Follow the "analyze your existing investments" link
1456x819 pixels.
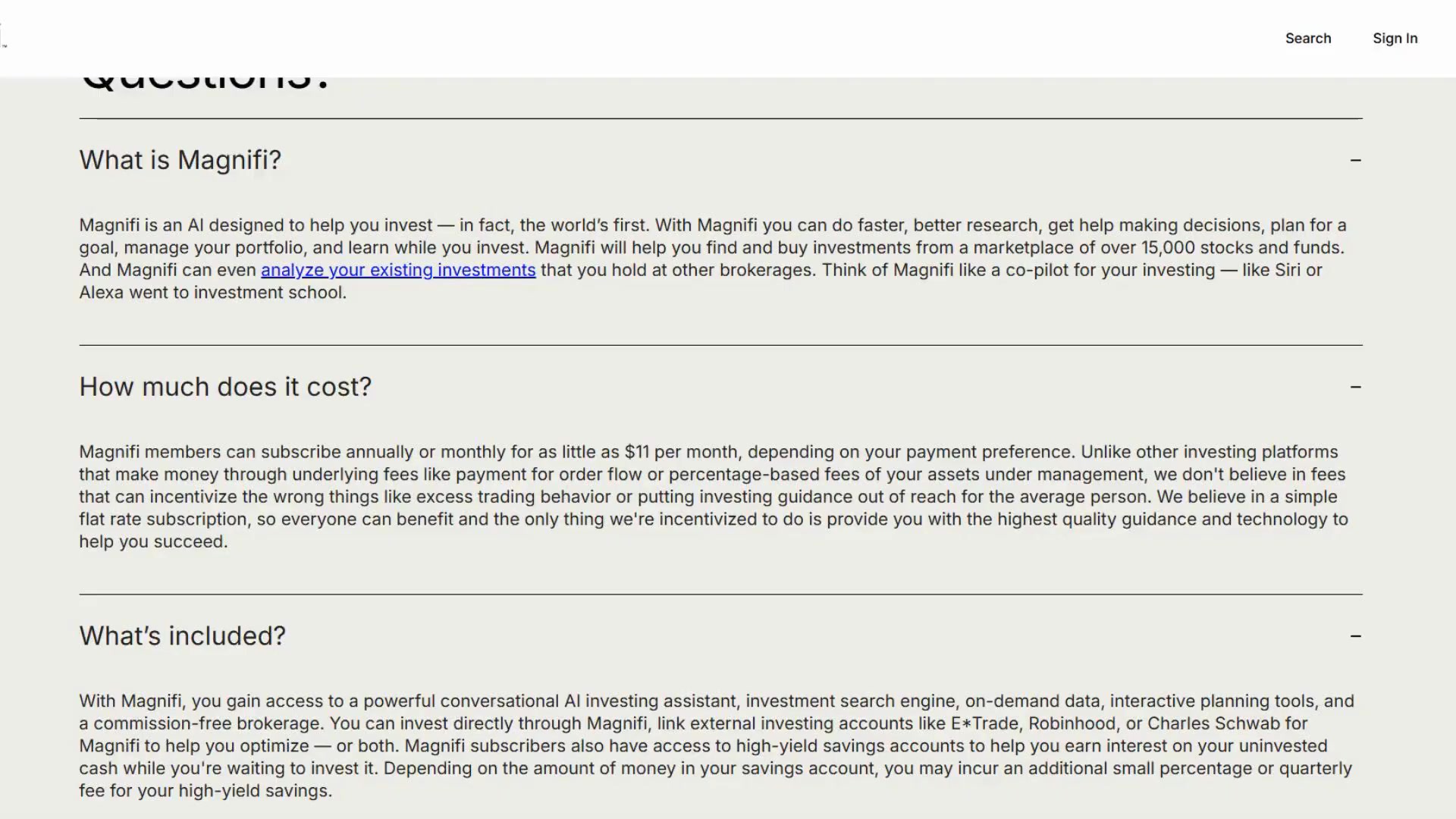(398, 270)
